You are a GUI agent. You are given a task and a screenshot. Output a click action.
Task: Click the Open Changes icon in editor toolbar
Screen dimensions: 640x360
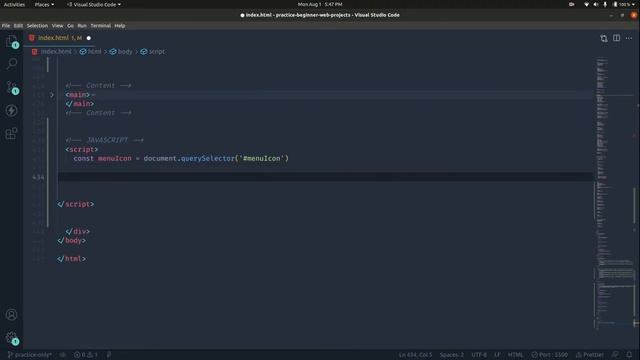(604, 38)
